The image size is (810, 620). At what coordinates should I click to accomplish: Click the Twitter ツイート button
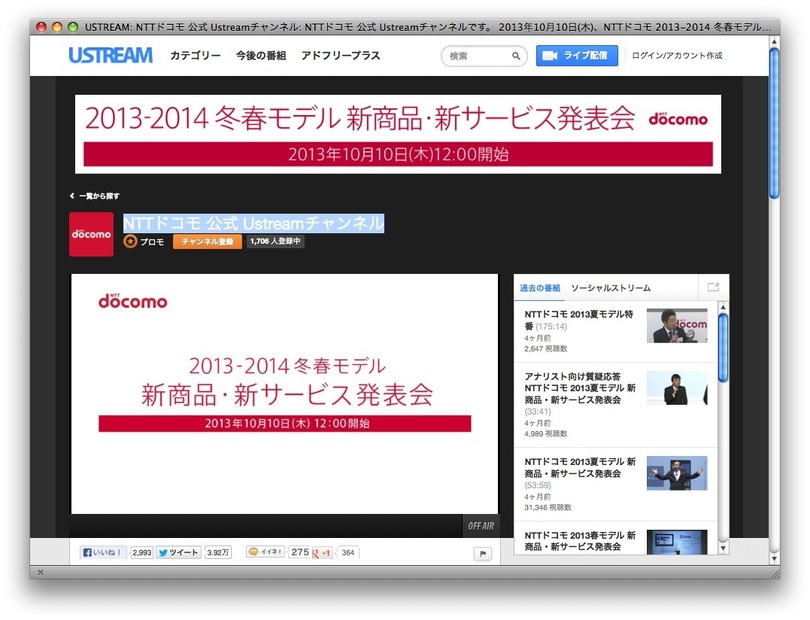pyautogui.click(x=178, y=552)
